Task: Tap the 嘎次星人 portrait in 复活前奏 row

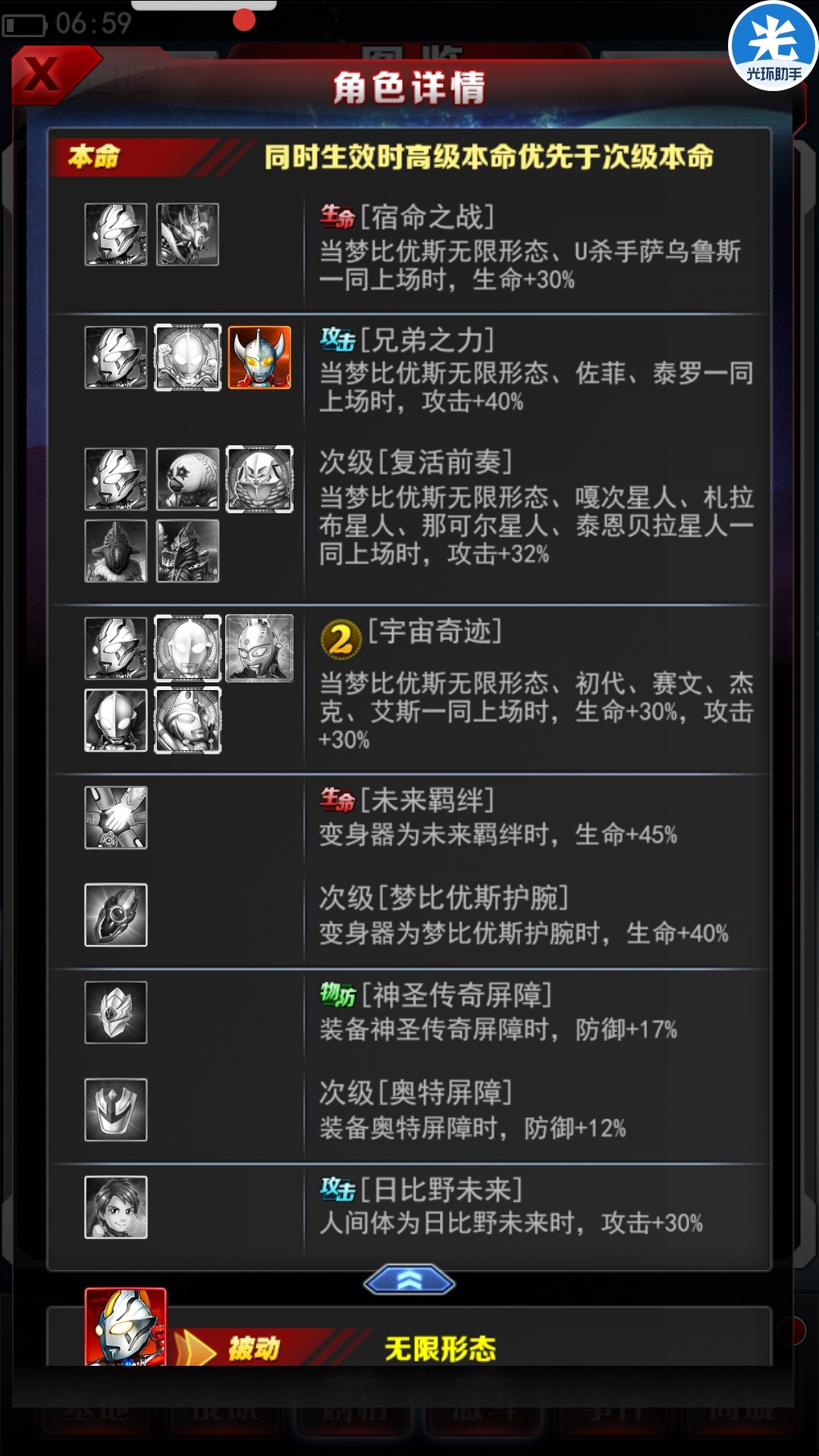Action: [187, 479]
